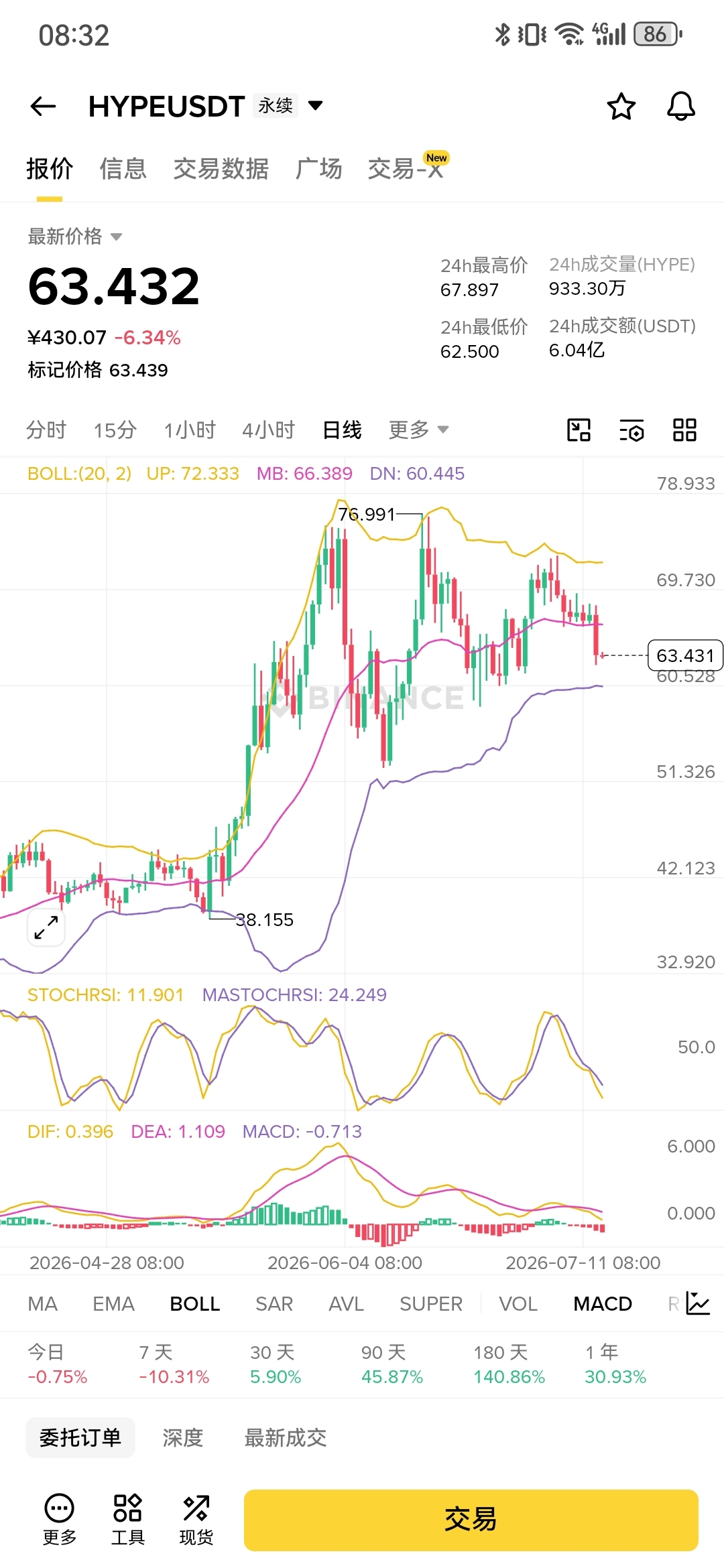
Task: Select the 1小时 timeframe
Action: tap(190, 430)
